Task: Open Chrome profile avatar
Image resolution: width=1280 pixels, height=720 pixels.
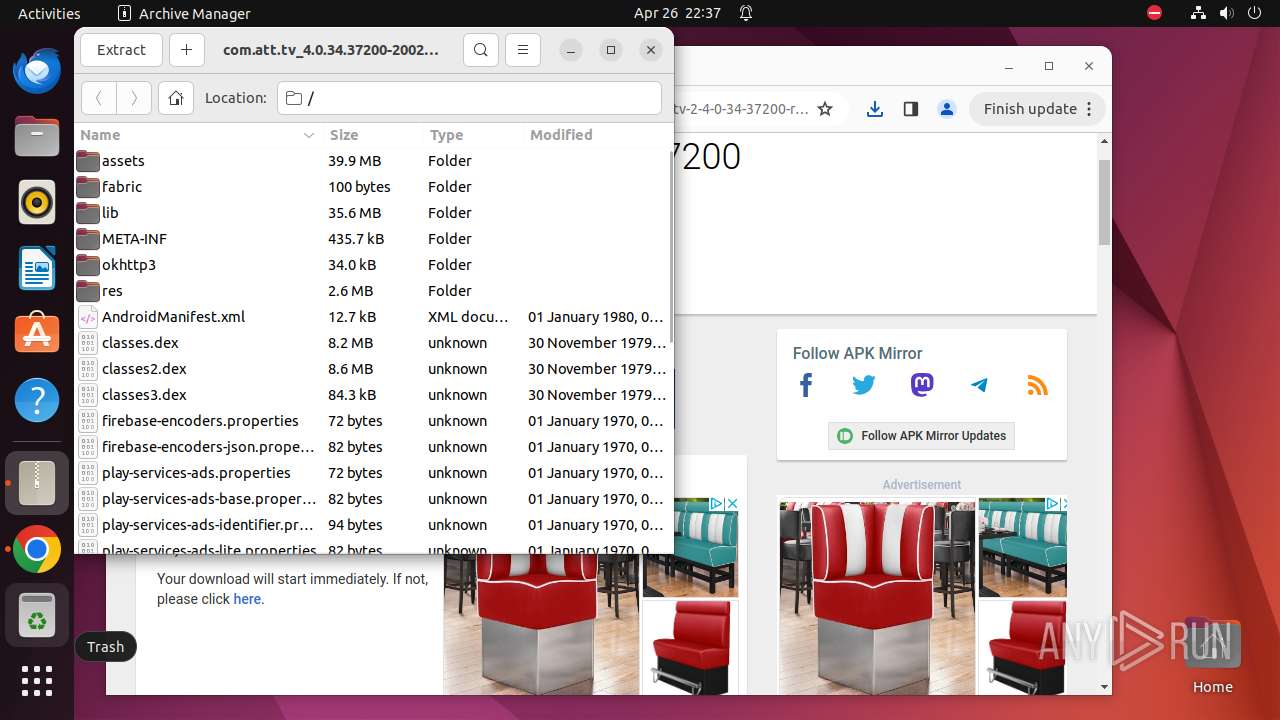Action: (x=947, y=109)
